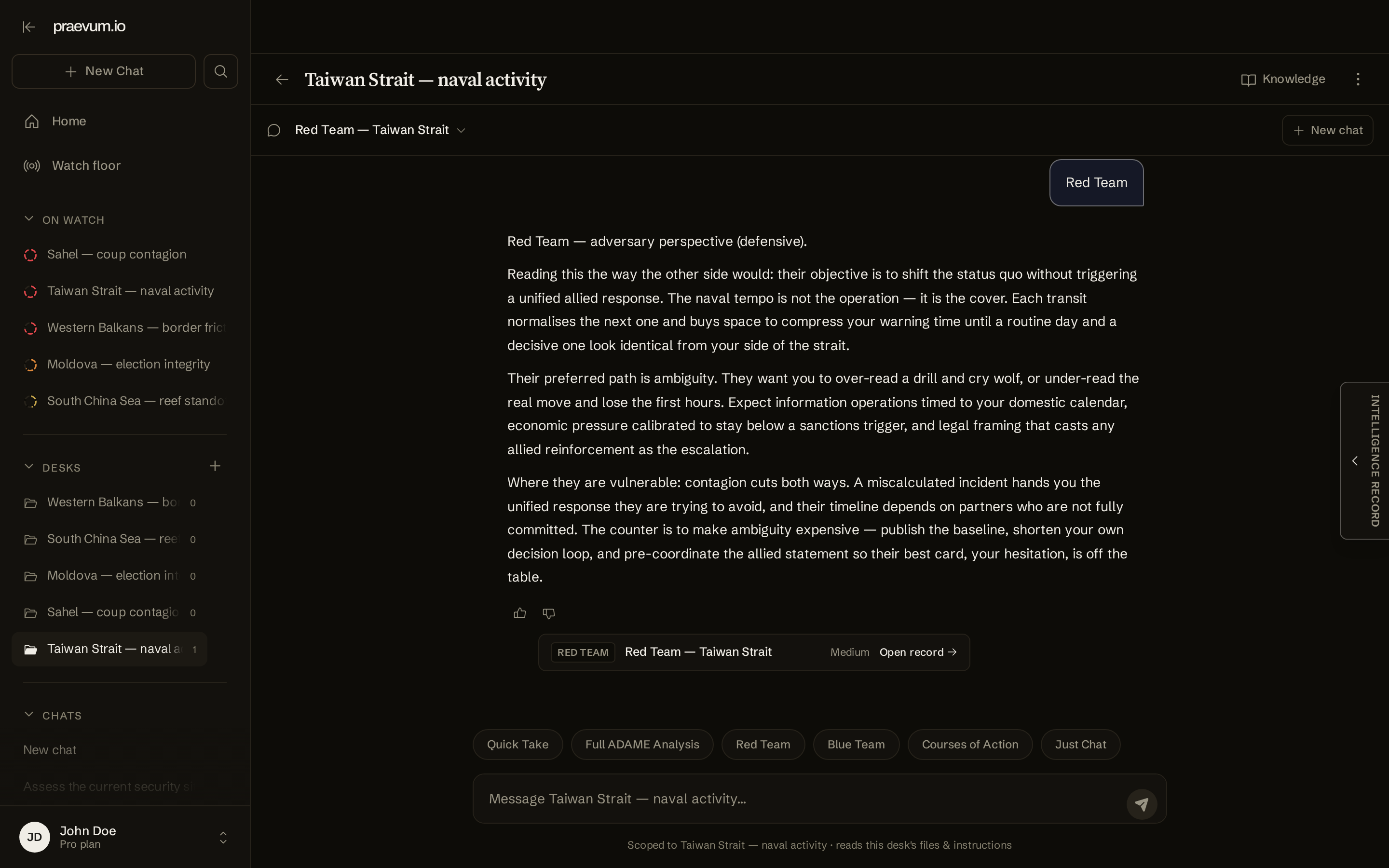1389x868 pixels.
Task: Collapse the sidebar with the arrow icon
Action: 29,27
